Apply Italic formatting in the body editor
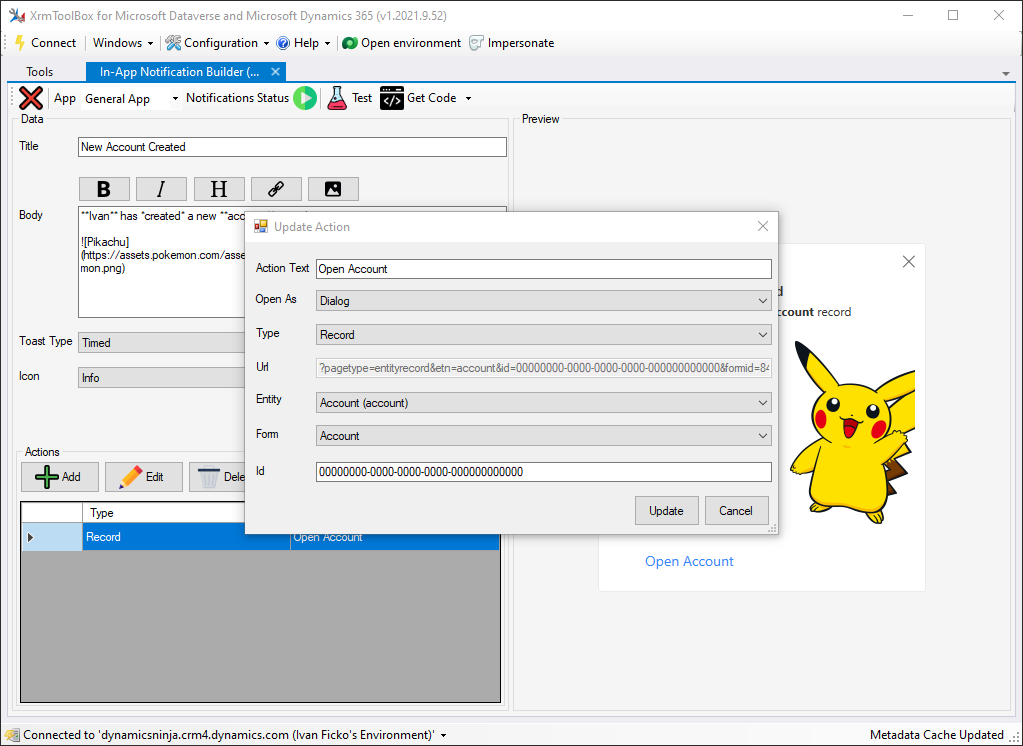Image resolution: width=1023 pixels, height=746 pixels. coord(161,189)
